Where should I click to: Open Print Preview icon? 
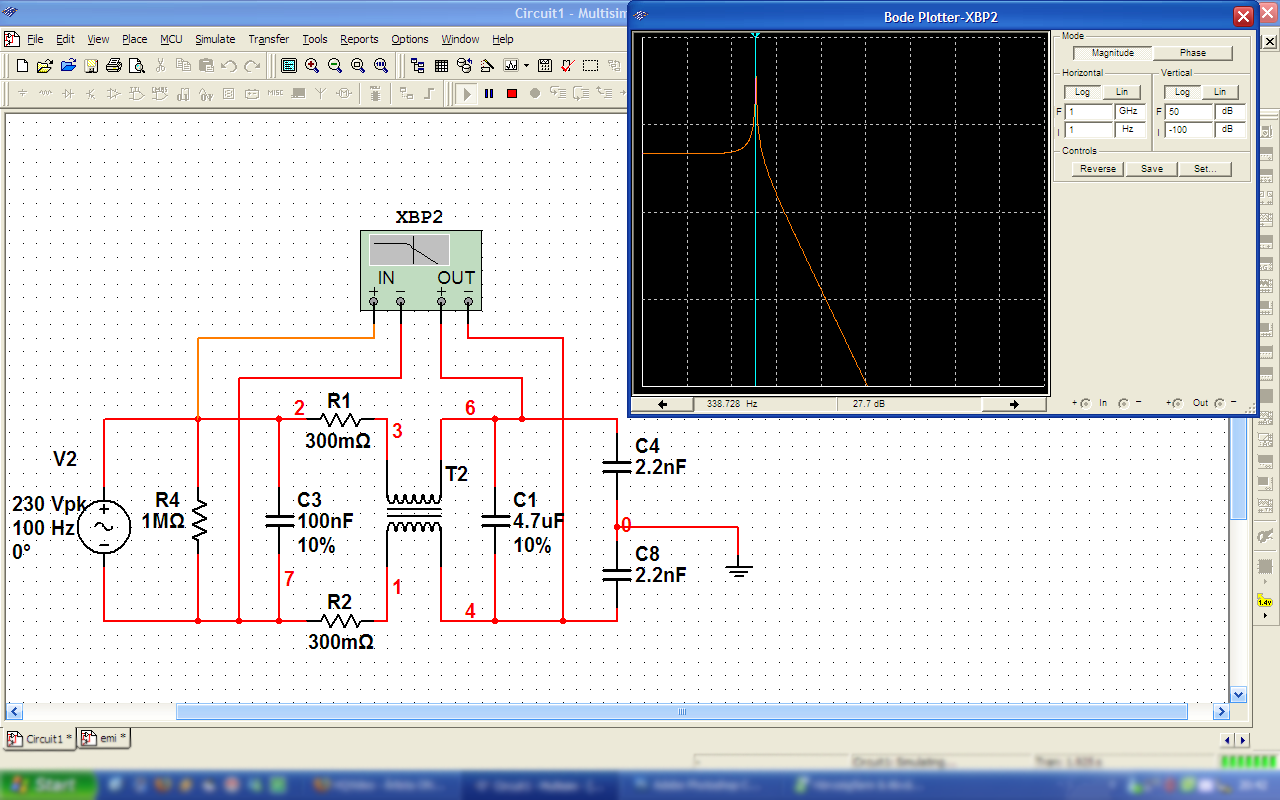(x=137, y=66)
